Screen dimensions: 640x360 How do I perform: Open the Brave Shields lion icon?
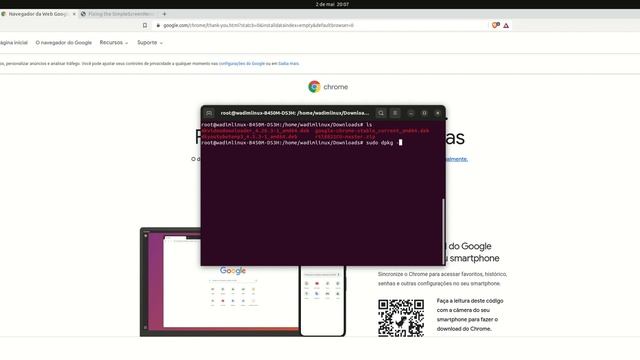pyautogui.click(x=496, y=25)
